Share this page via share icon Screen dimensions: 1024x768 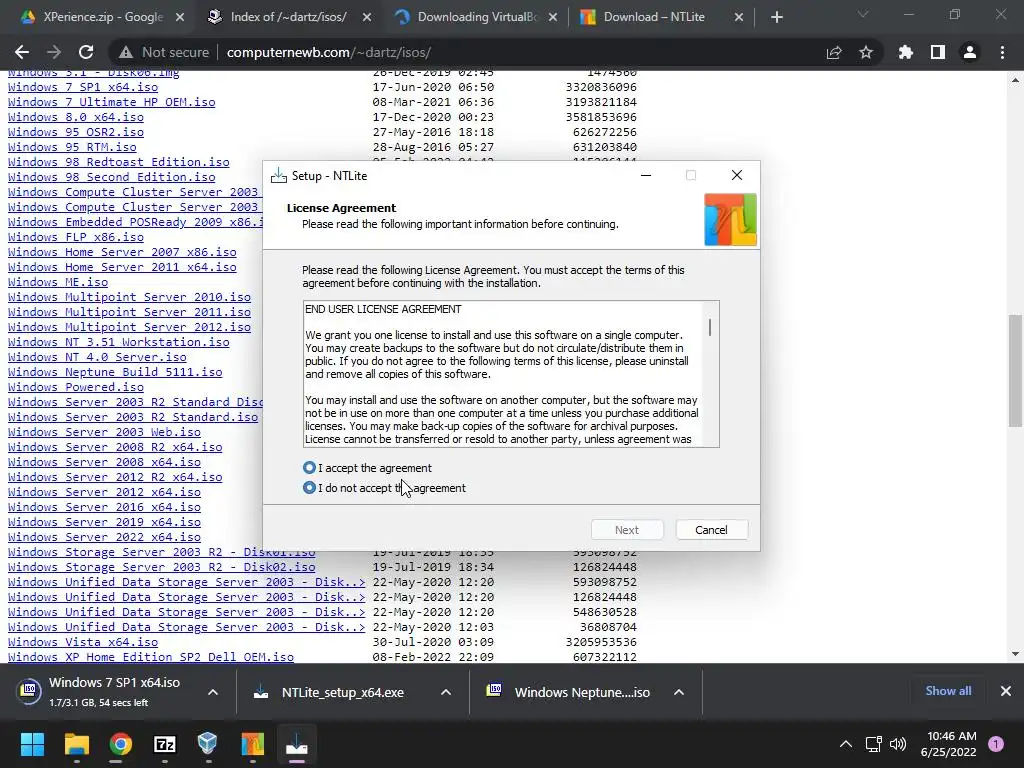click(834, 52)
